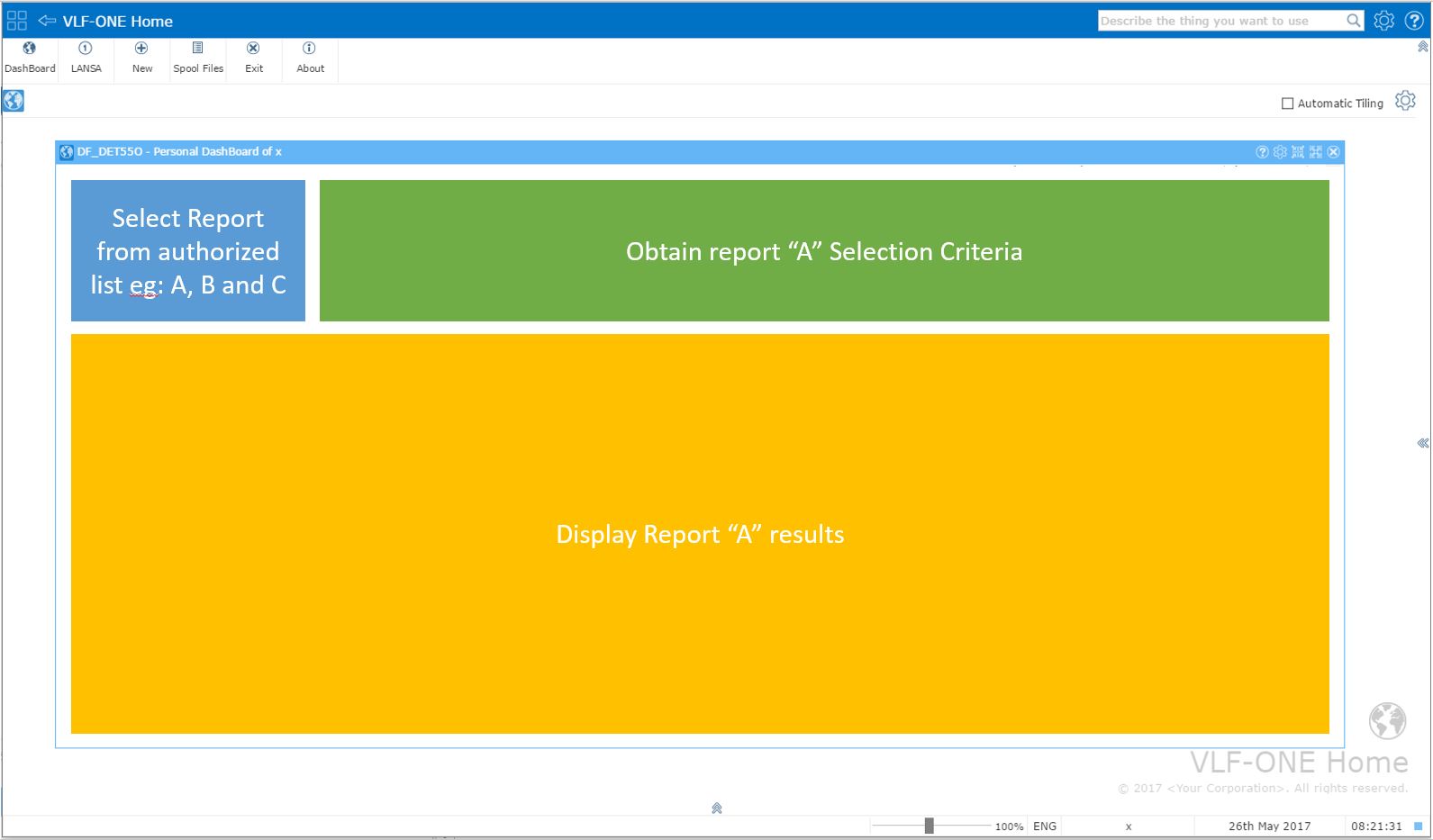Click the green 'Obtain report A Selection Criteria' panel
This screenshot has height=840, width=1433.
[x=824, y=250]
